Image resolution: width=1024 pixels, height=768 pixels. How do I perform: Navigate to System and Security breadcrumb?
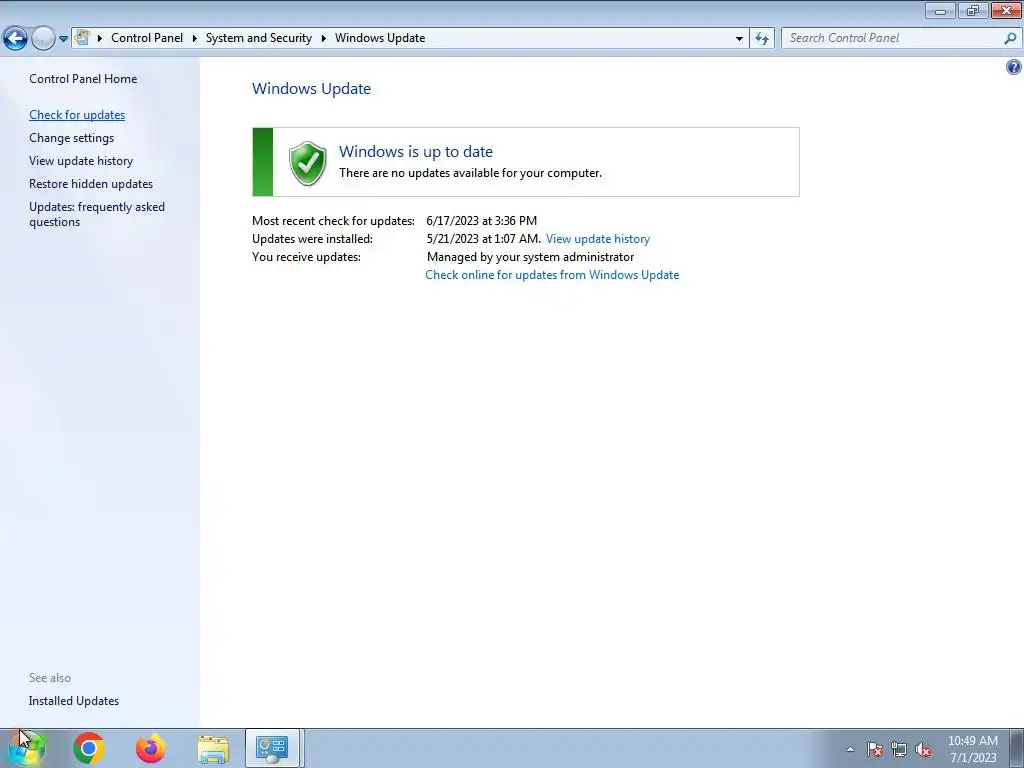pos(259,38)
